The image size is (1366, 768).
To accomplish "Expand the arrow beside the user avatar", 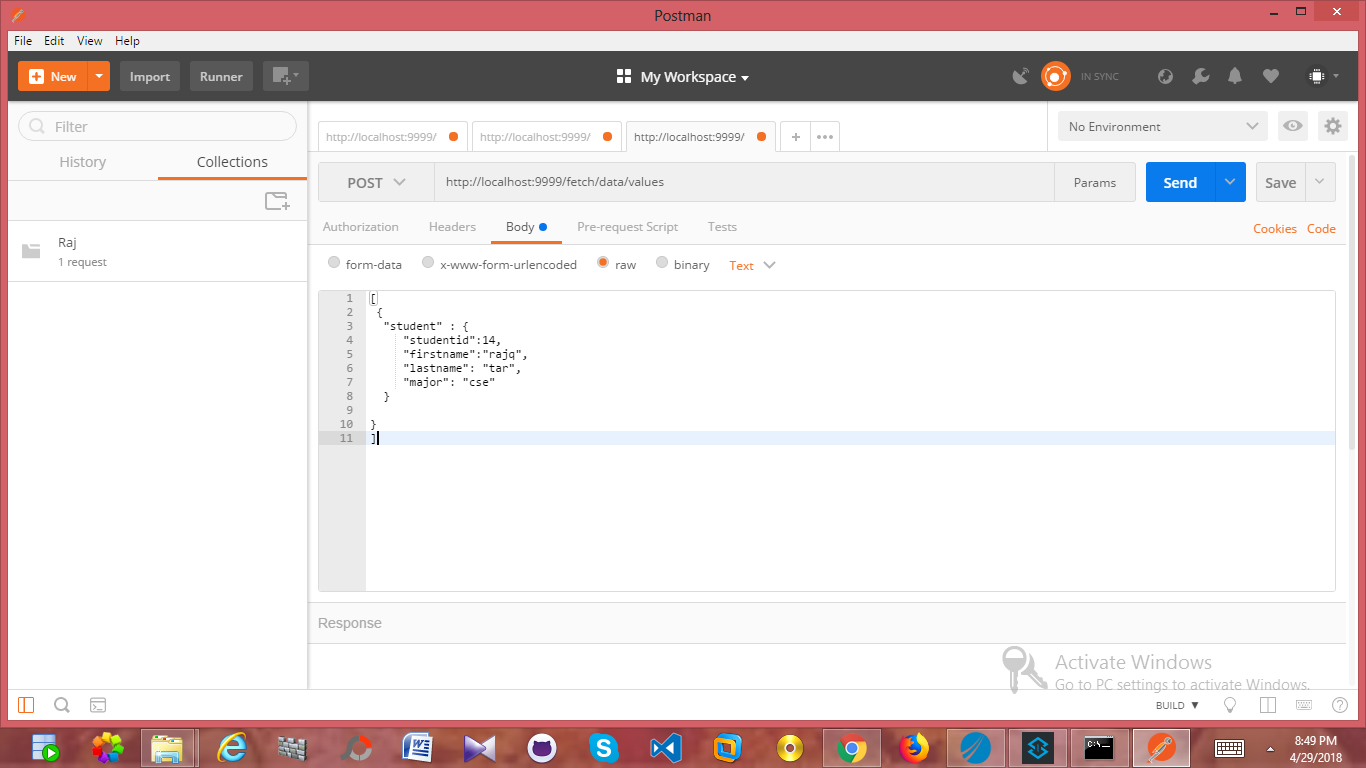I will click(x=1336, y=76).
